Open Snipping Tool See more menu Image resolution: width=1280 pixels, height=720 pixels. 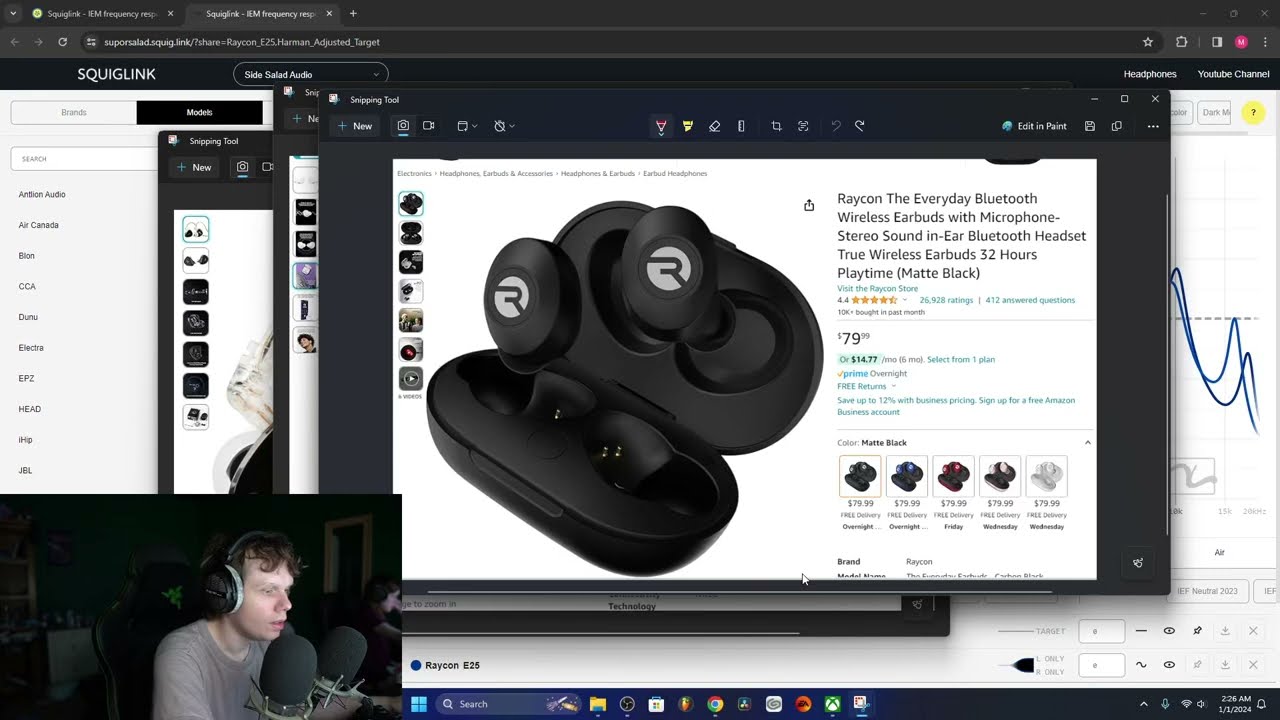[1153, 126]
